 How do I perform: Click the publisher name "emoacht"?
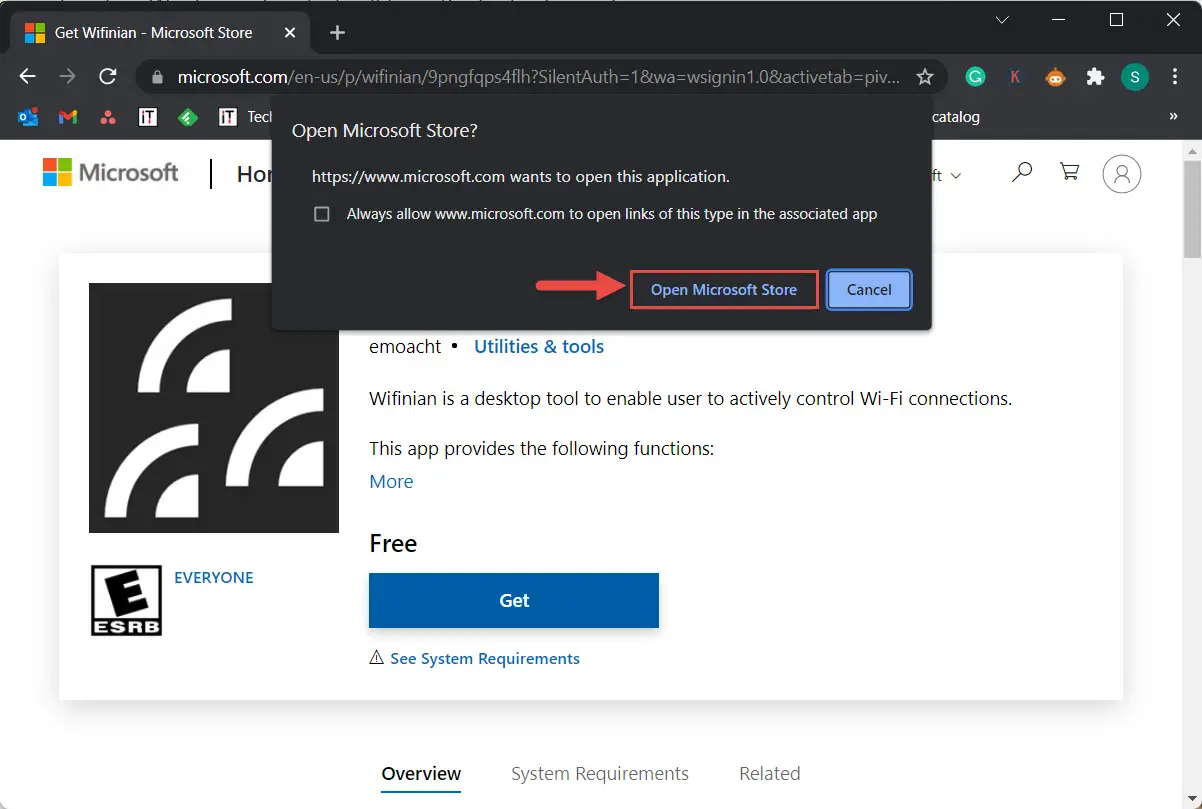point(406,346)
